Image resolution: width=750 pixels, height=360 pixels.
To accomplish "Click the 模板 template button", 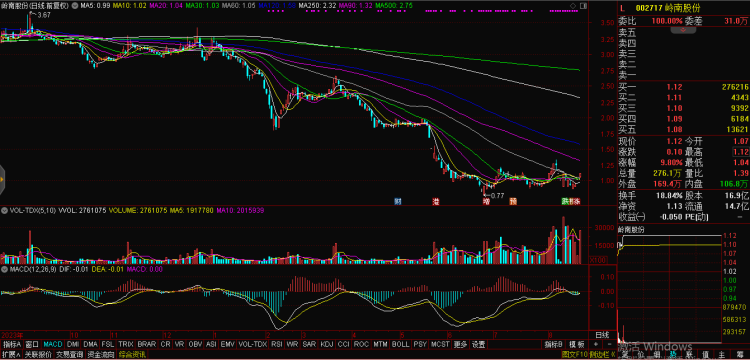I will 577,344.
